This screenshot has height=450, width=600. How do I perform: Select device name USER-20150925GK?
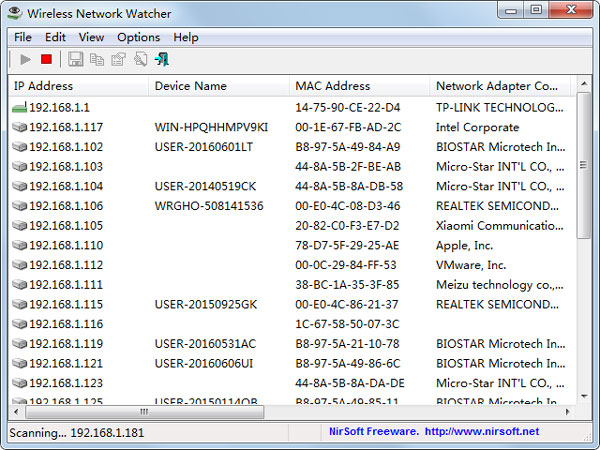pos(206,305)
